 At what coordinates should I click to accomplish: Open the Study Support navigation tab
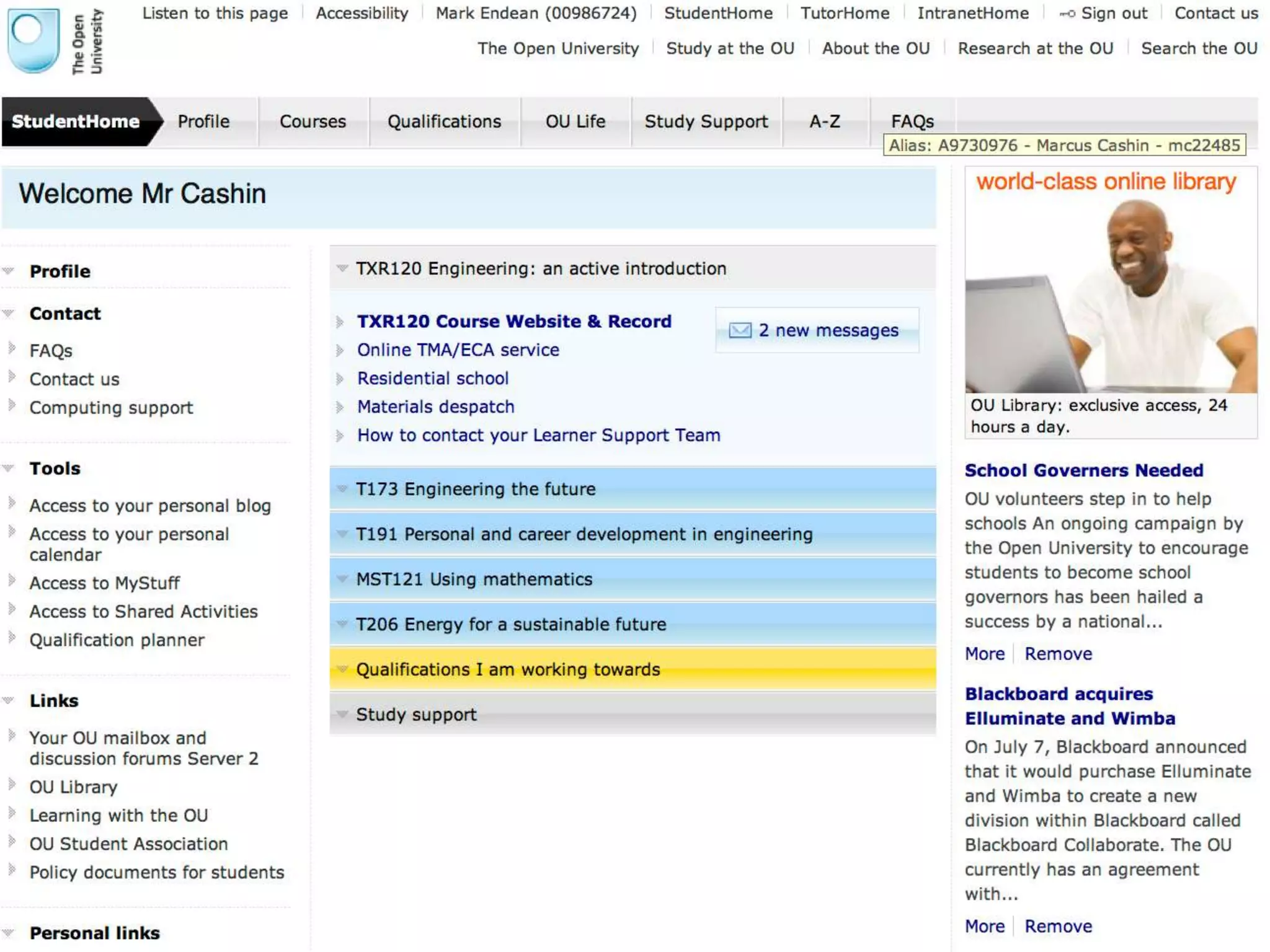(706, 121)
